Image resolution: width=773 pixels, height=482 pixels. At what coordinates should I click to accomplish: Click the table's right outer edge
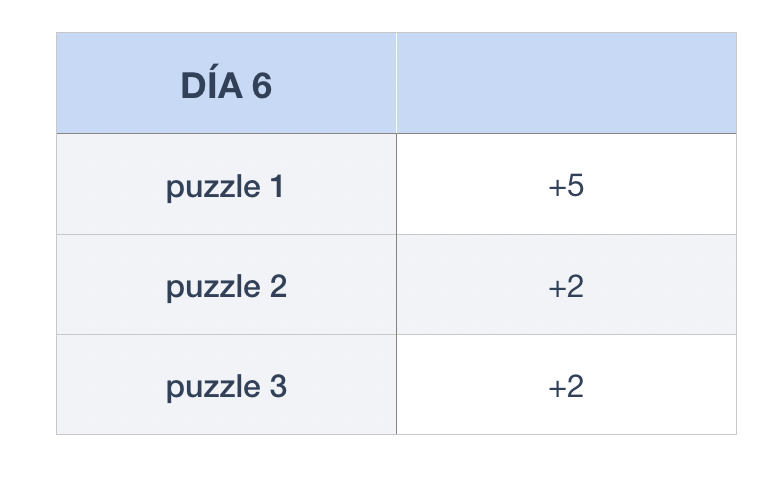tap(736, 235)
